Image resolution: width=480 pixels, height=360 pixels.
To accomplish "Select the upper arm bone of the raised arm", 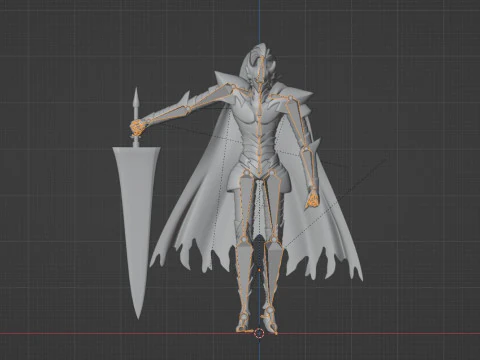I will coord(211,97).
